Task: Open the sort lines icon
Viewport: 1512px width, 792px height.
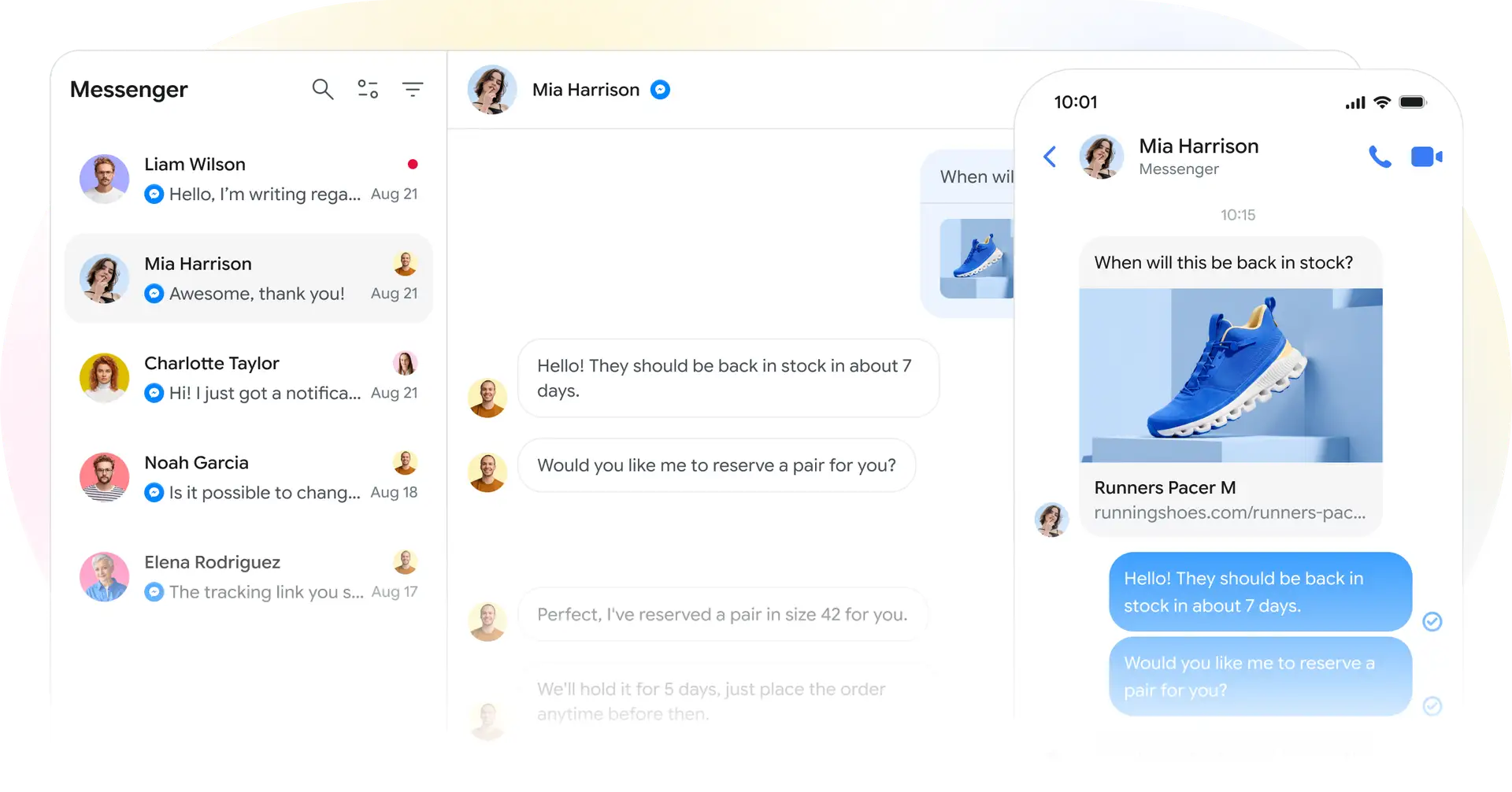Action: point(413,89)
